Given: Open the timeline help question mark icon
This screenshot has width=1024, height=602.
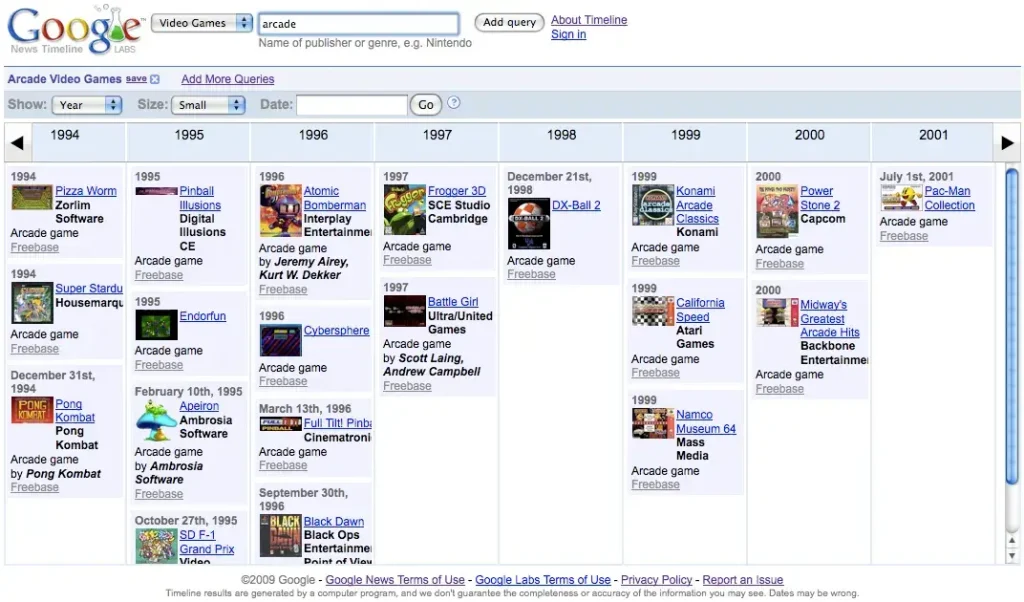Looking at the screenshot, I should 455,104.
